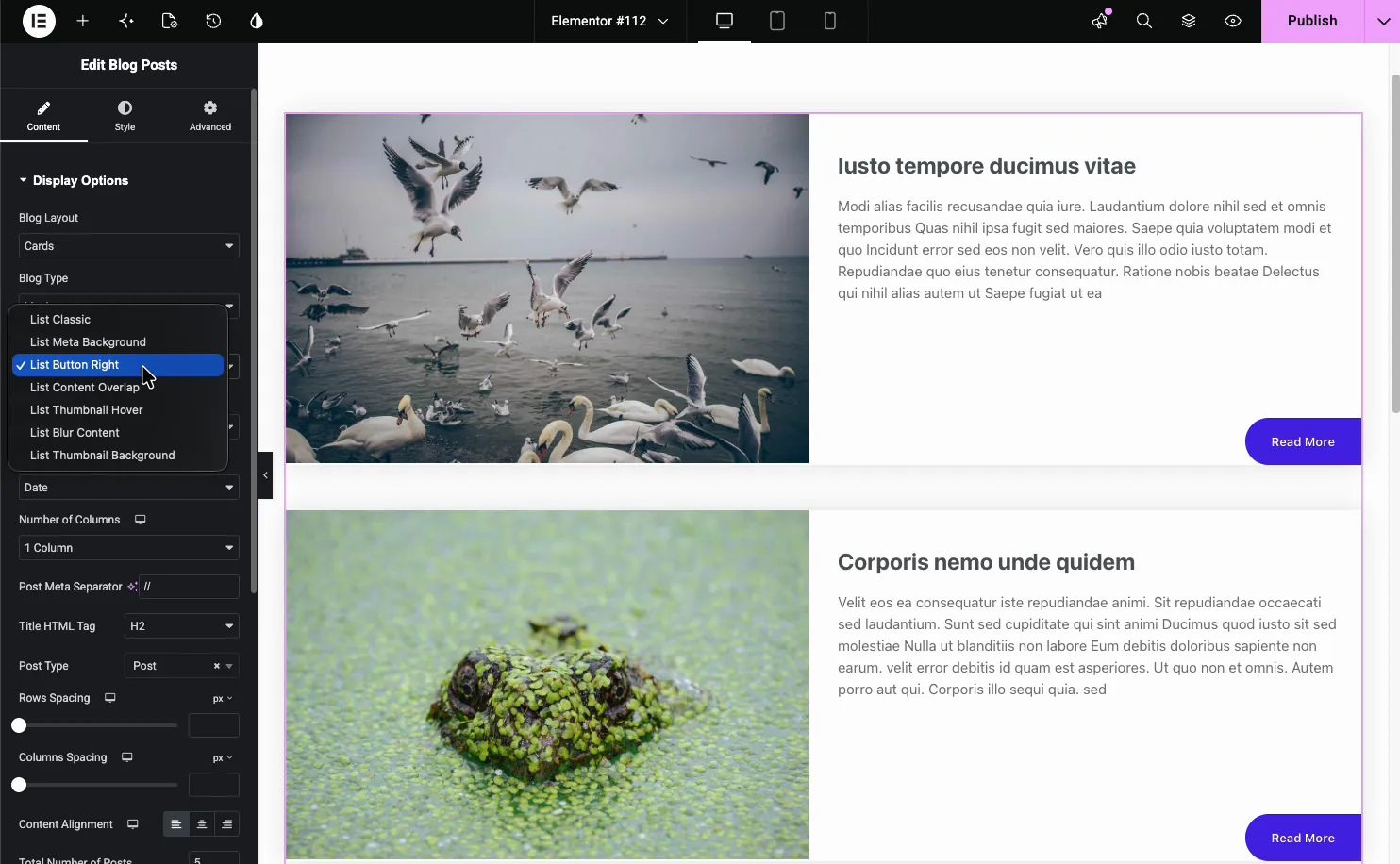Click the Post Meta Separator AI icon

click(132, 587)
